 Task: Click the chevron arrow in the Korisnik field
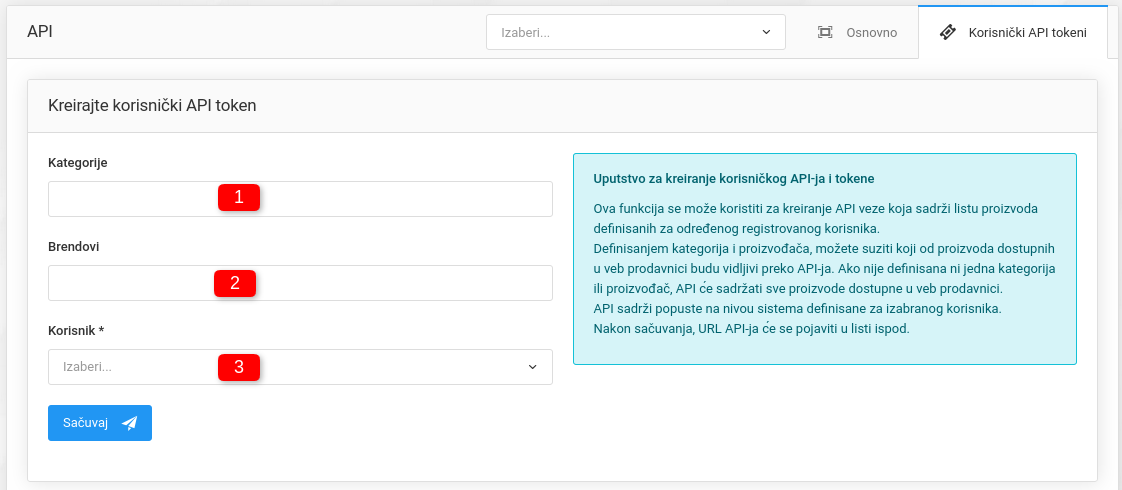(x=532, y=367)
